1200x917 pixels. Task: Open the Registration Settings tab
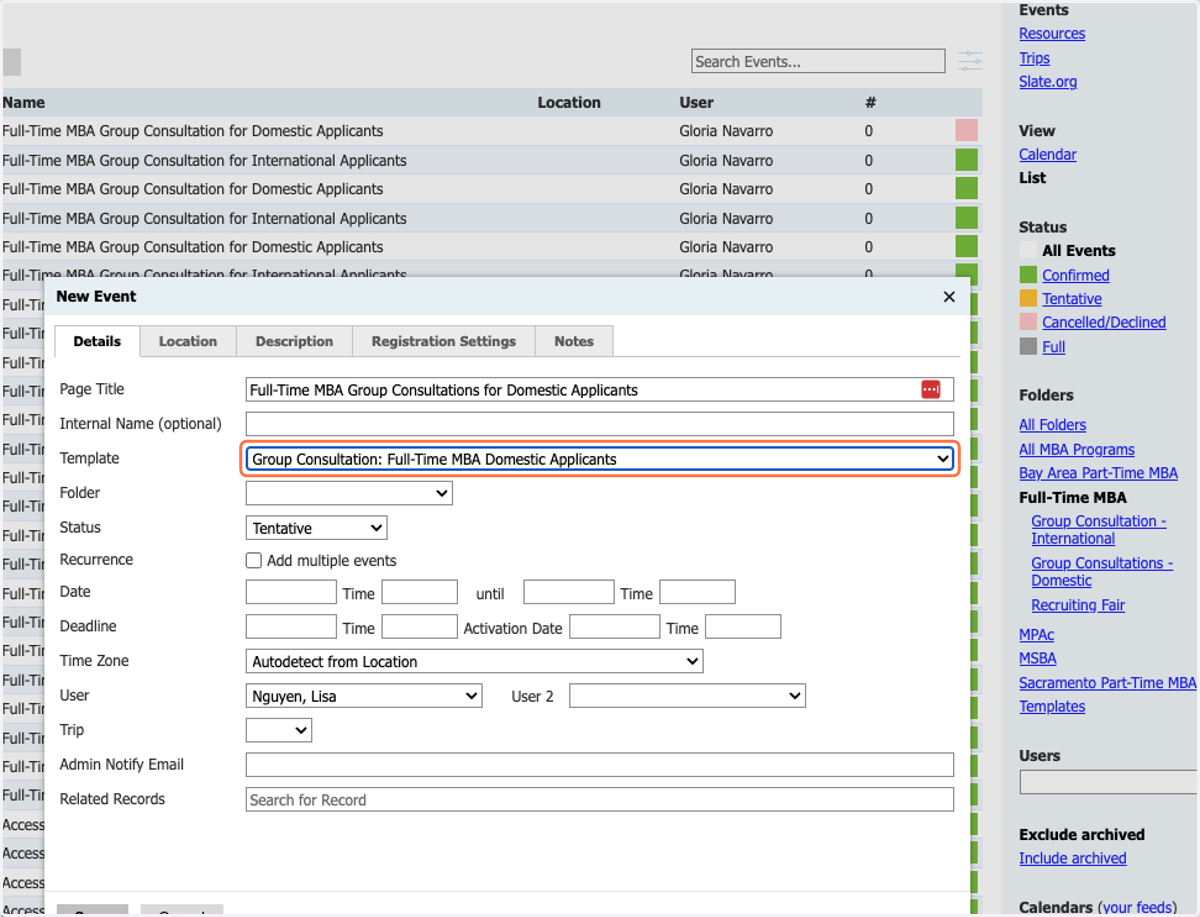(444, 341)
